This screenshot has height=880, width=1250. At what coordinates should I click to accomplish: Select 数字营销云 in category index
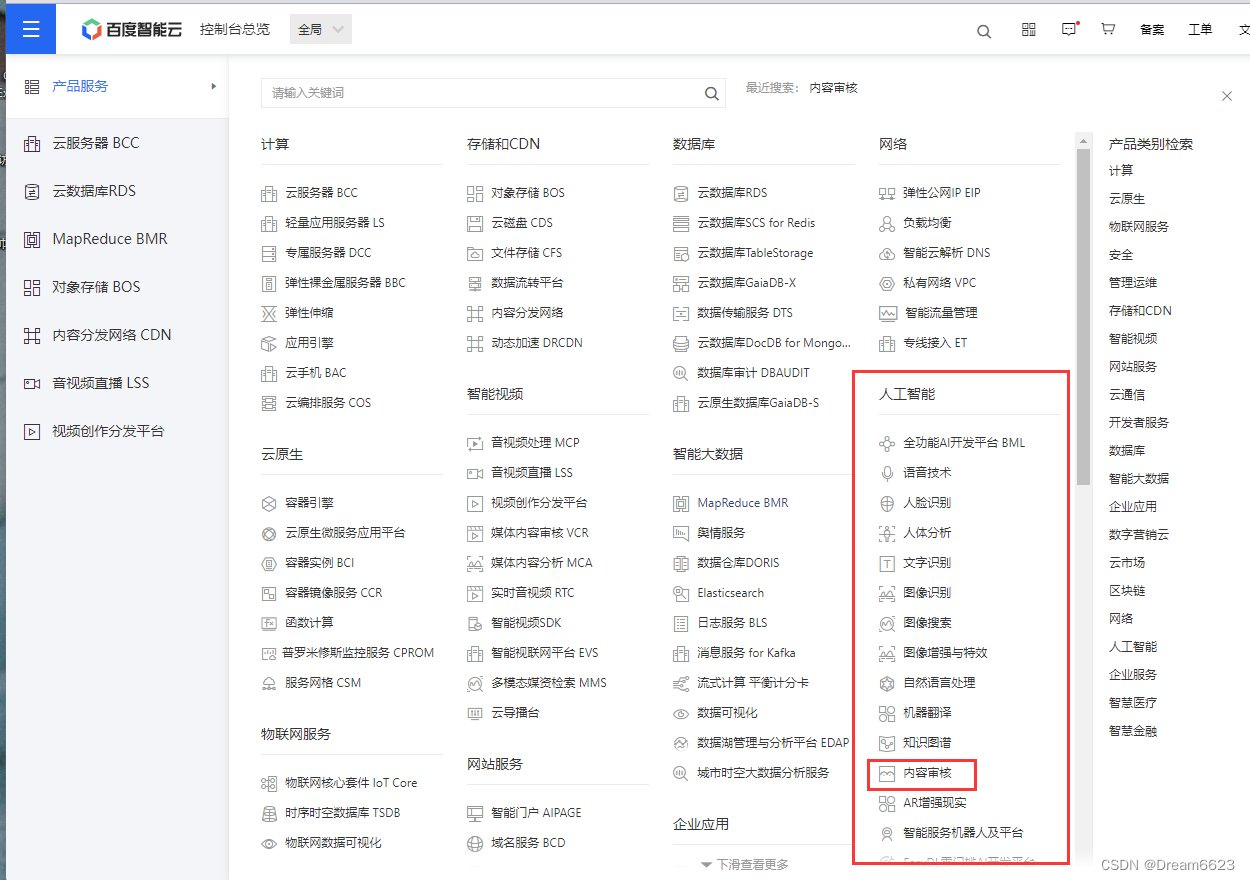1139,534
